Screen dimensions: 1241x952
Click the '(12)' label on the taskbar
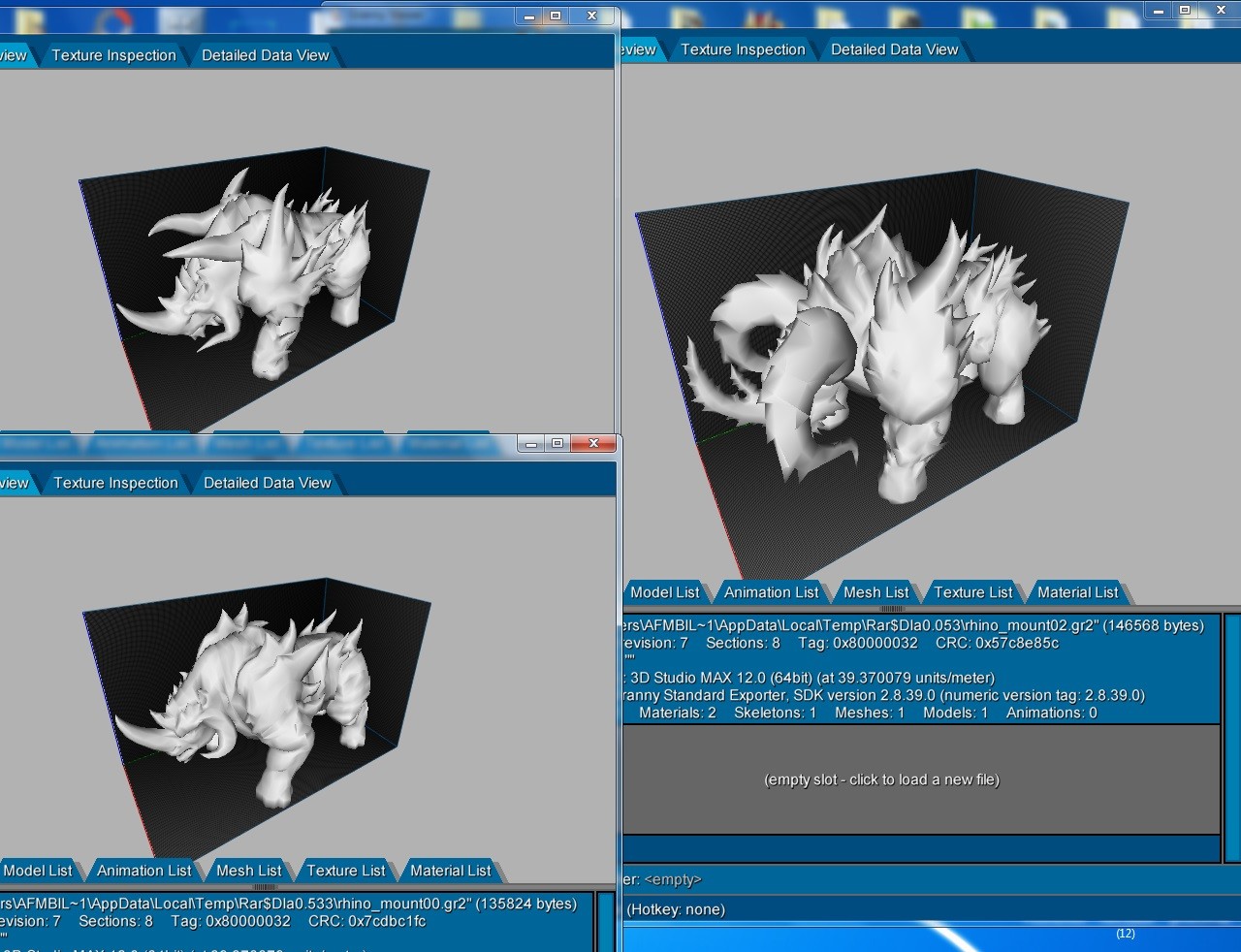pos(1125,934)
